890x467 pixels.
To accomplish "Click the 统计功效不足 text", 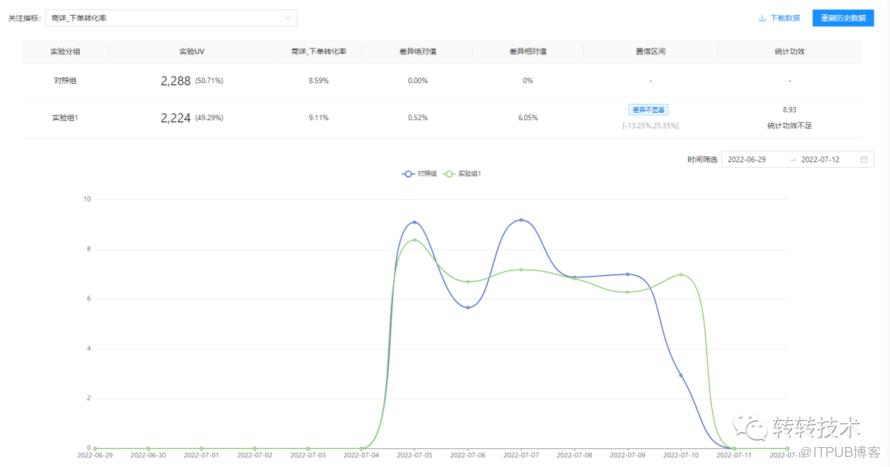I will pos(790,125).
